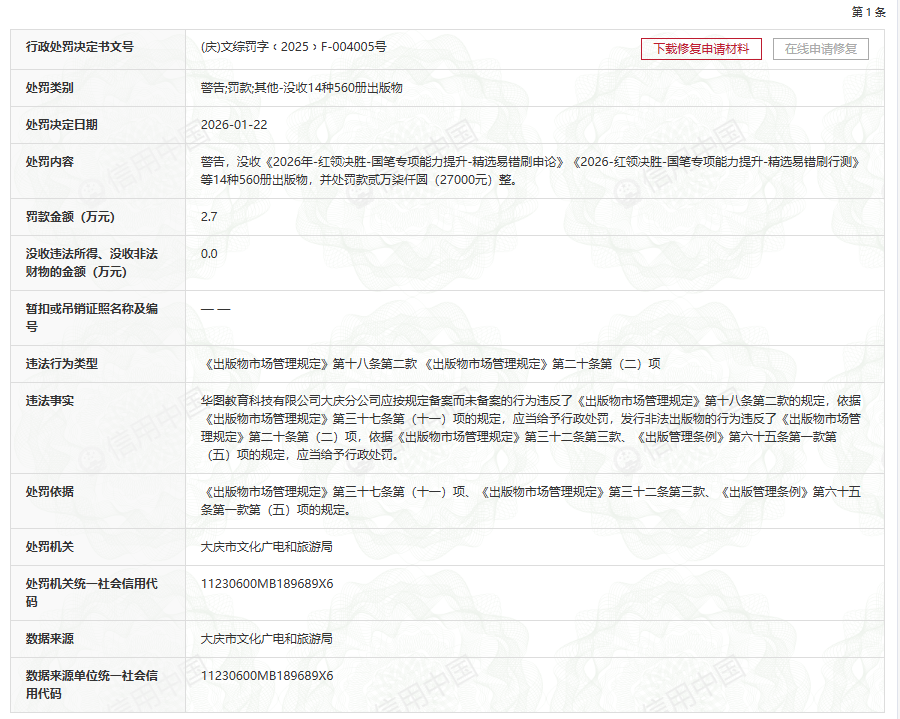Click the 违法行为类型 regulation text

click(x=430, y=364)
